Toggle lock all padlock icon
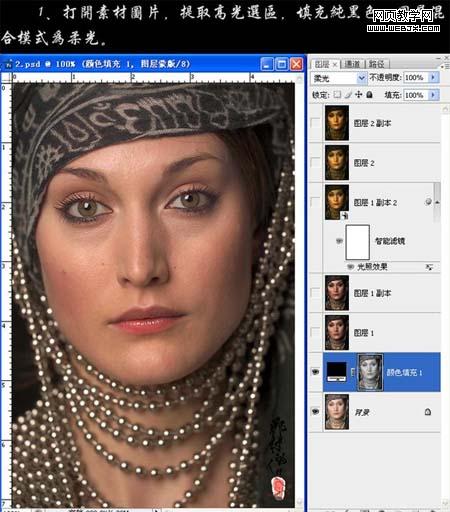This screenshot has height=512, width=450. (x=369, y=95)
